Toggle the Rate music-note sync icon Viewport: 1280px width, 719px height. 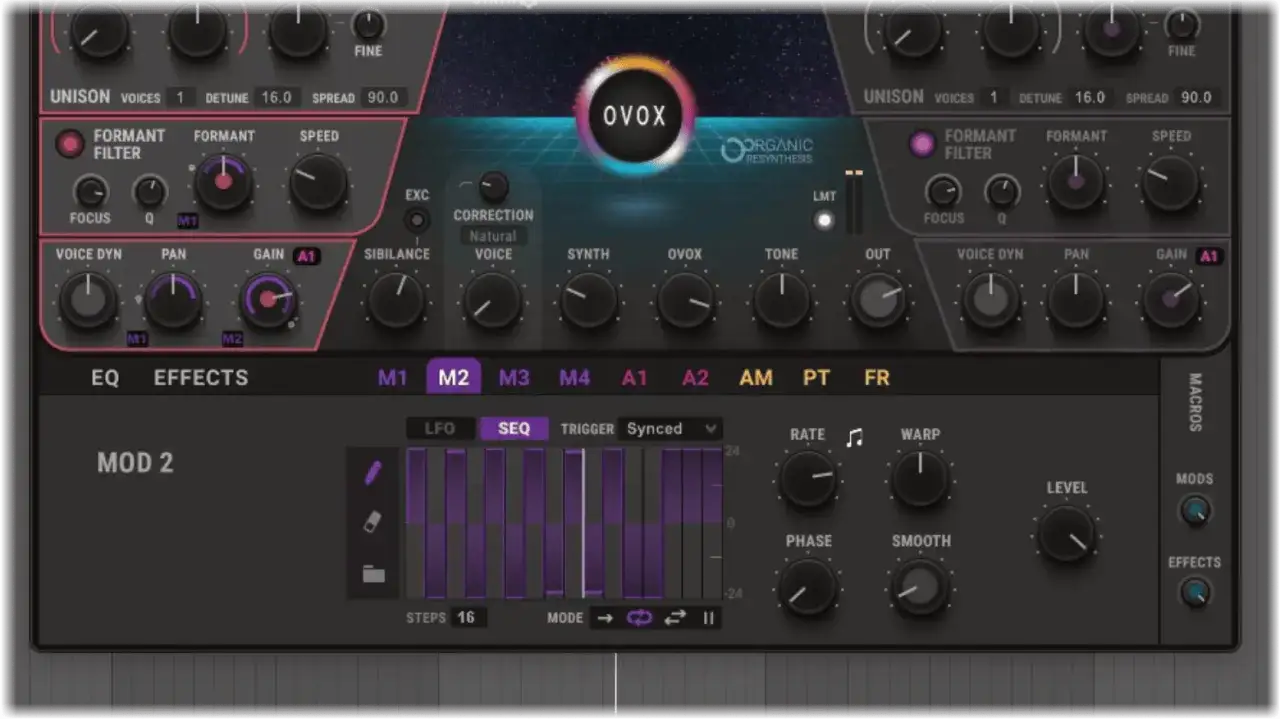coord(854,437)
